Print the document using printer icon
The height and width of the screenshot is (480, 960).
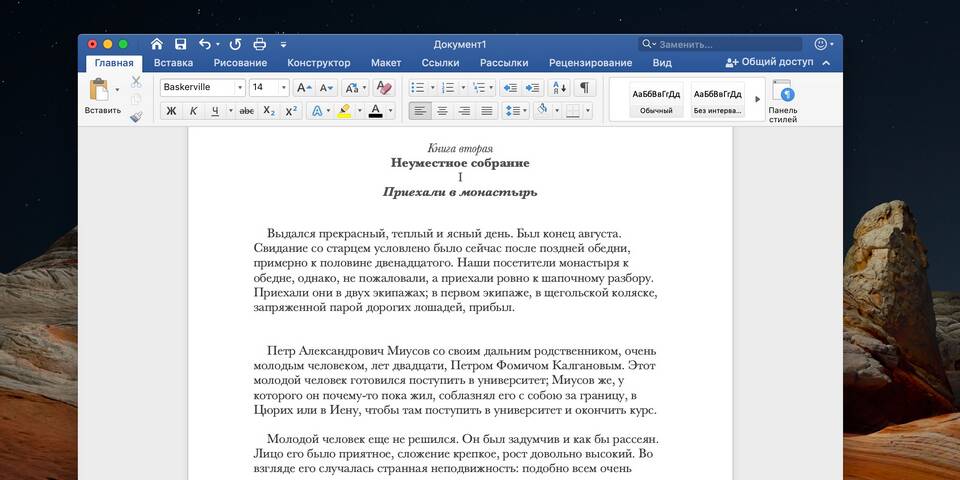click(x=260, y=44)
